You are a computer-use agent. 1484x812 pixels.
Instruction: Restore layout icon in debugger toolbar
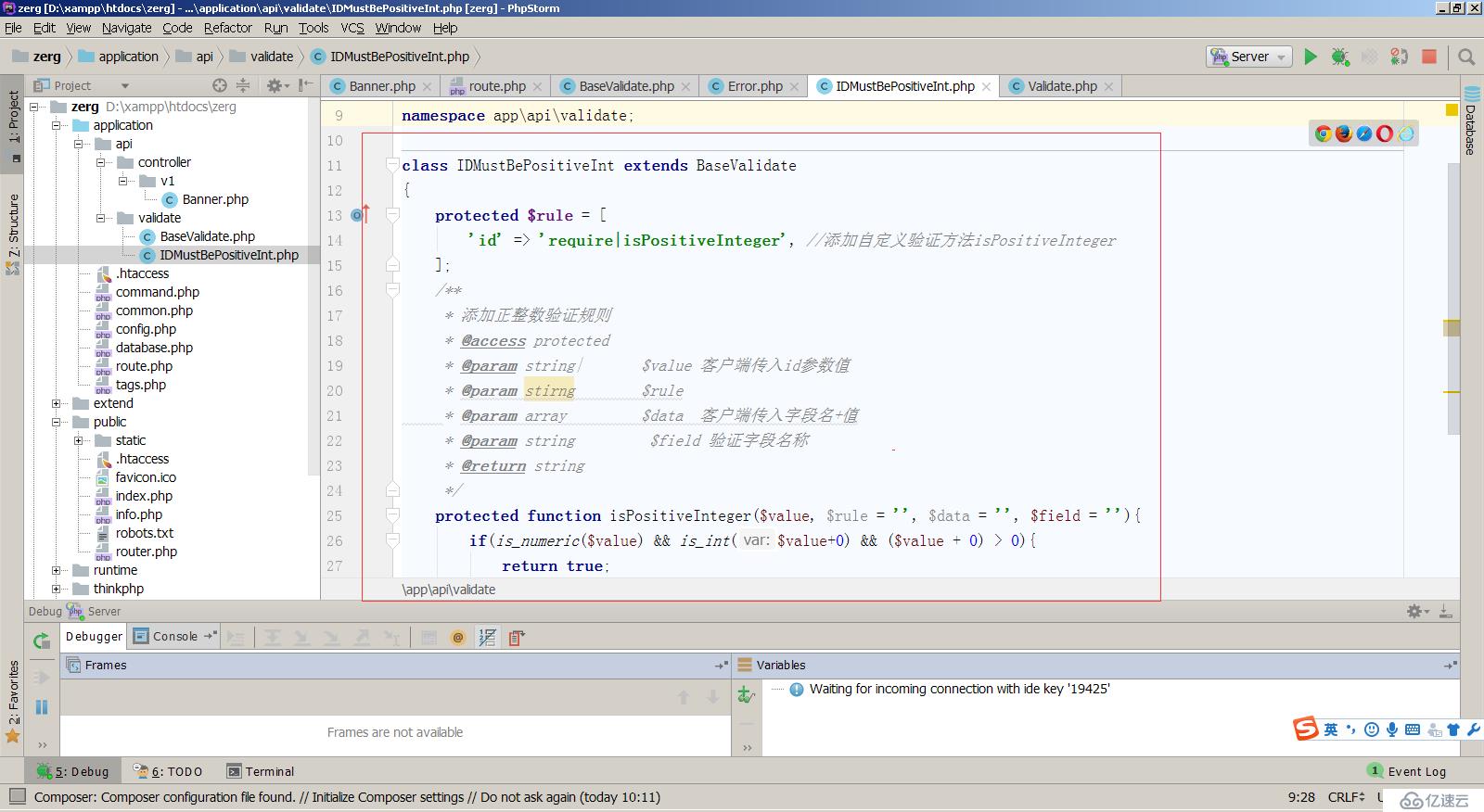[517, 638]
